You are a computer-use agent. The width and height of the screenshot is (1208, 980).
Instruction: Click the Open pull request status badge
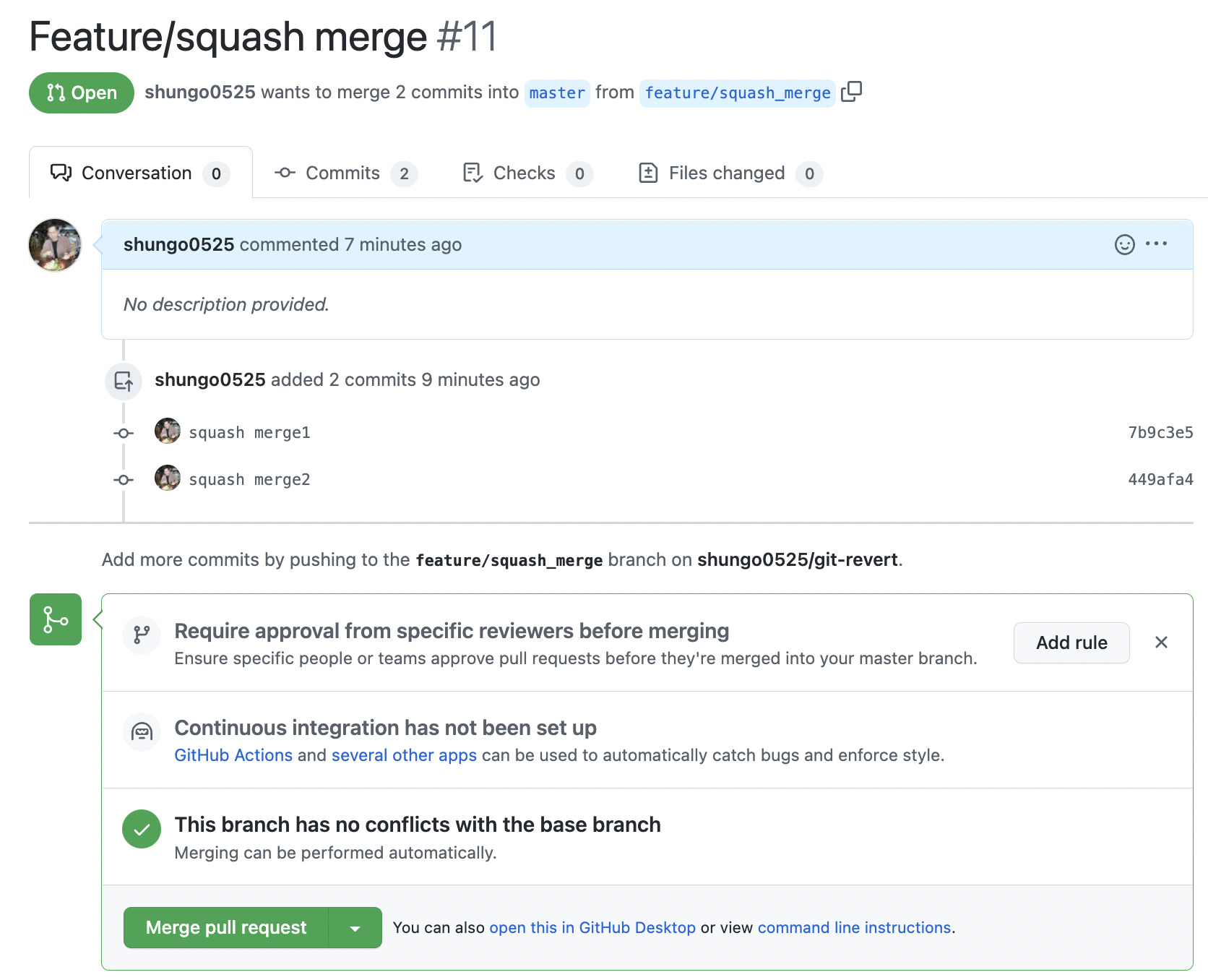[x=81, y=93]
